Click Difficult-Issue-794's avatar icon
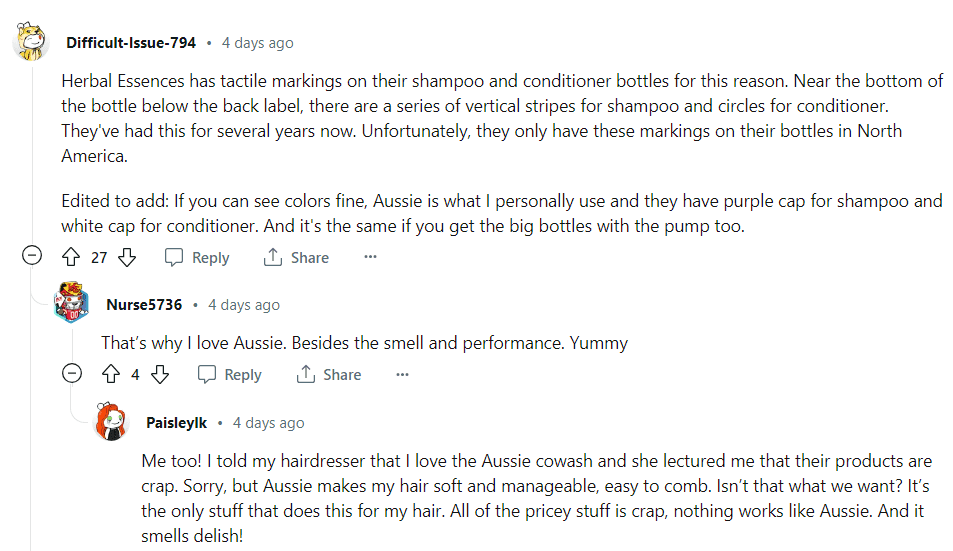This screenshot has width=953, height=551. pyautogui.click(x=32, y=42)
